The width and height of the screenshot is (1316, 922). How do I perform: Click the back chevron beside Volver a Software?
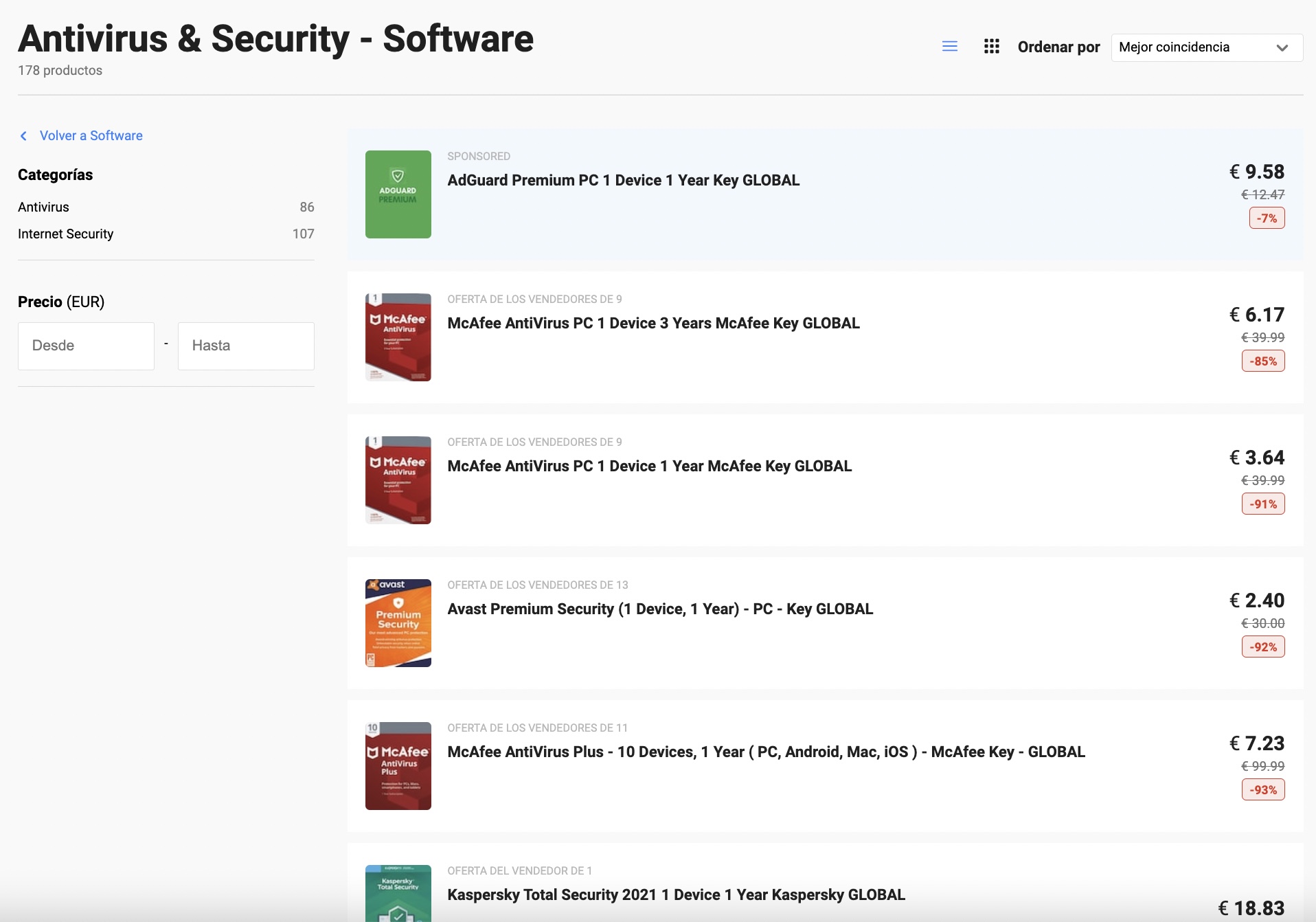[x=24, y=136]
